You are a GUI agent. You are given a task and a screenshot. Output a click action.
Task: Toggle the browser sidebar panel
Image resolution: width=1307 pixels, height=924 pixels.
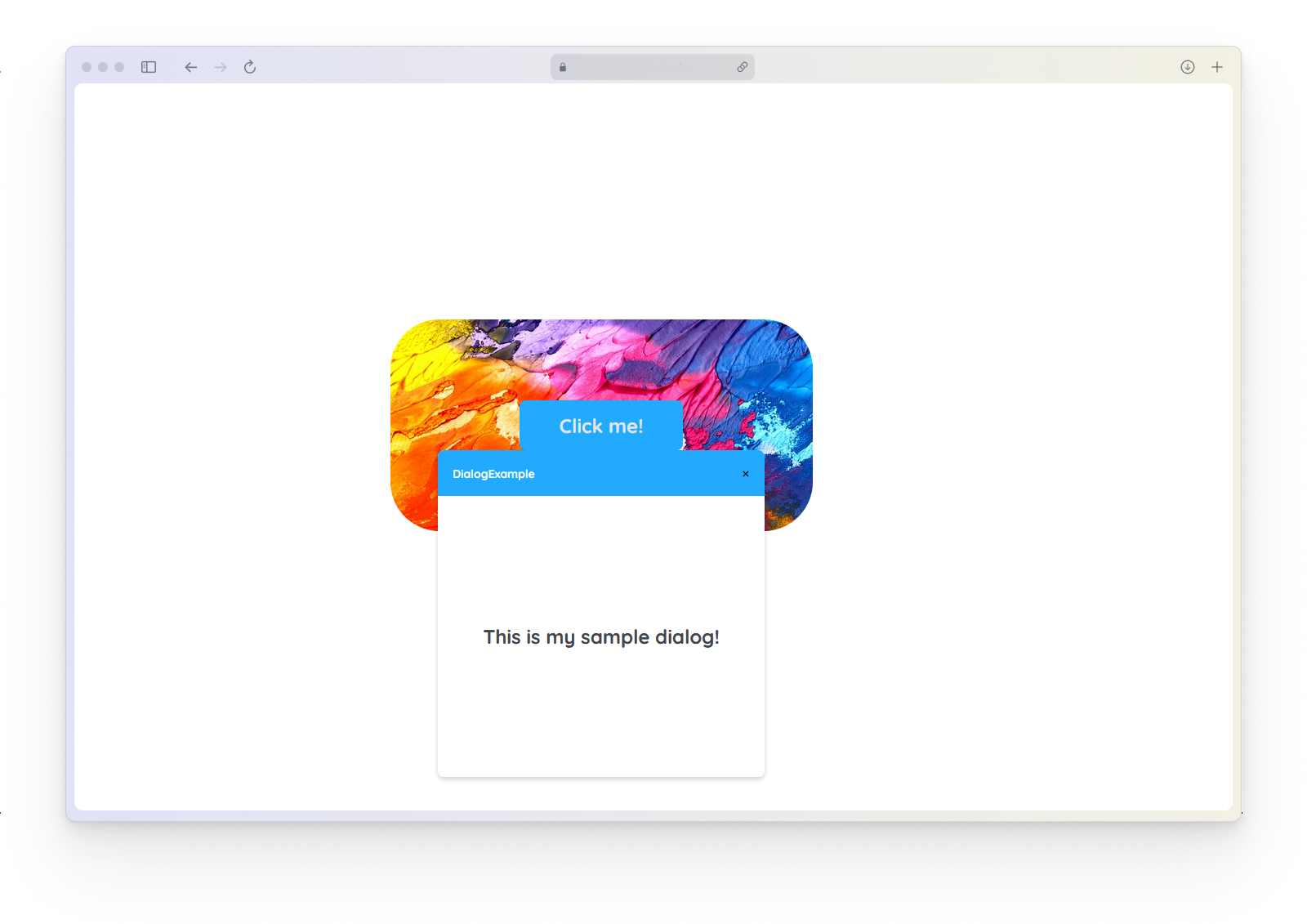click(x=148, y=67)
